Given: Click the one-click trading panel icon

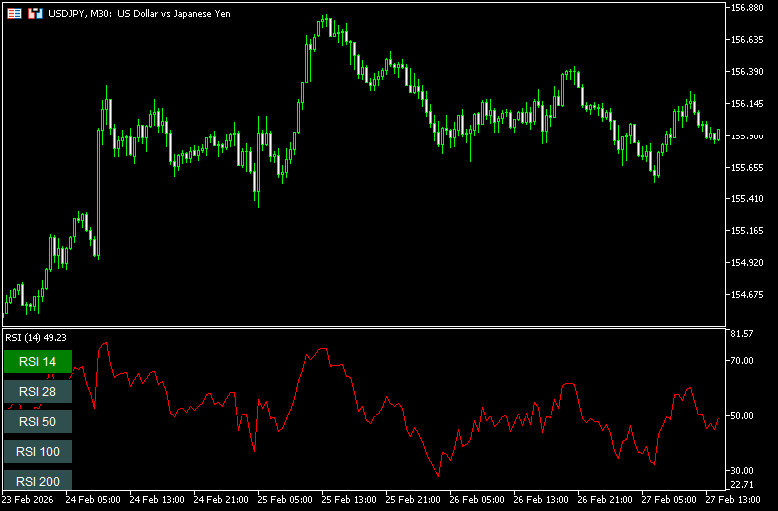Looking at the screenshot, I should (x=35, y=13).
